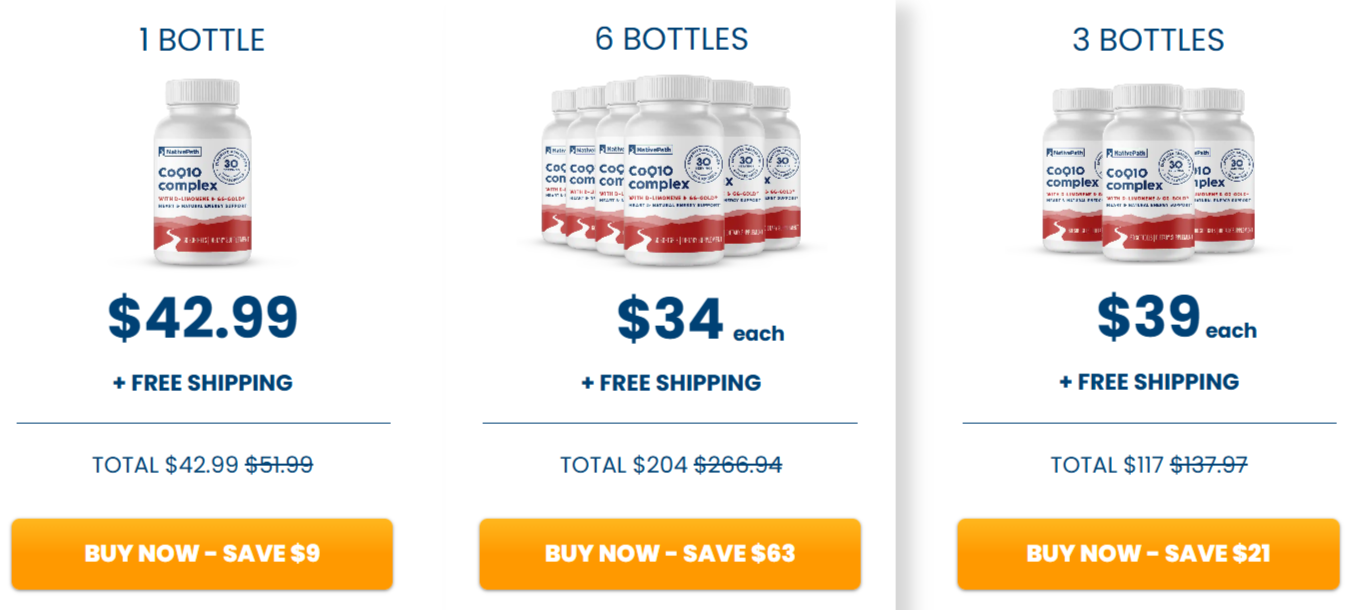
Task: Select the 3 BOTTLES heading
Action: 1148,40
